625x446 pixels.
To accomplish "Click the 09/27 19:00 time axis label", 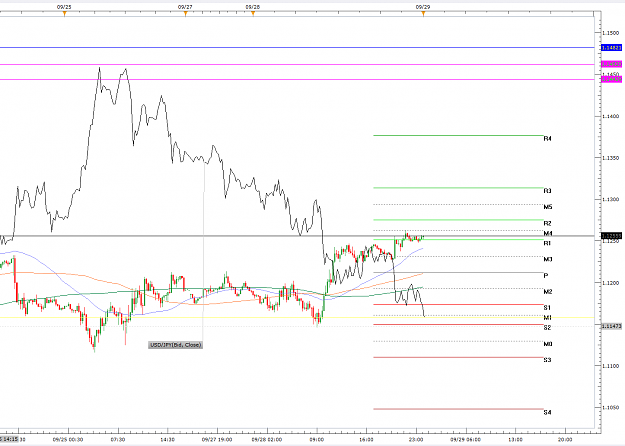I will coord(217,440).
